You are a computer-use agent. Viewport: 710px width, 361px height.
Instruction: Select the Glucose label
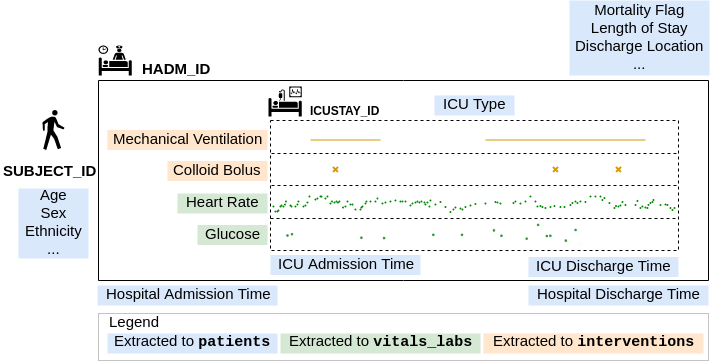(x=232, y=235)
